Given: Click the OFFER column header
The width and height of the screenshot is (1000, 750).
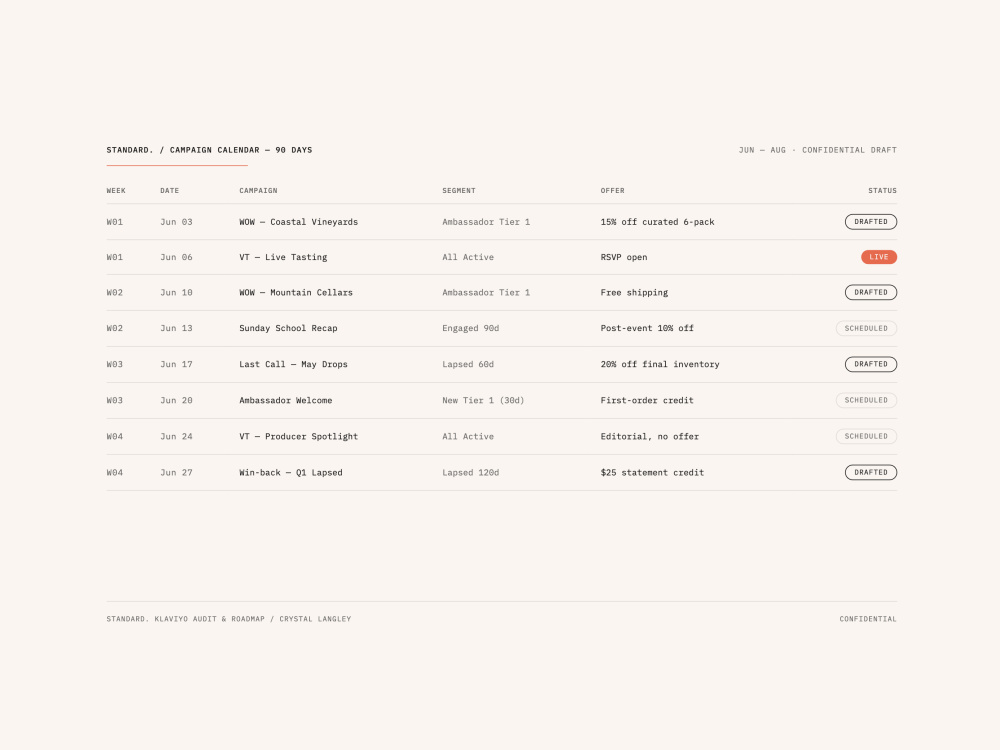Looking at the screenshot, I should tap(612, 191).
